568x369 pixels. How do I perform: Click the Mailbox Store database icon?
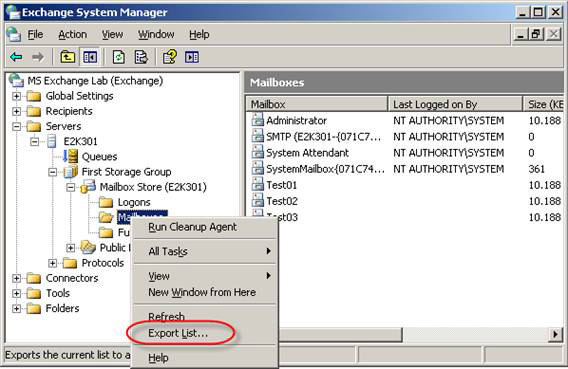[x=88, y=186]
